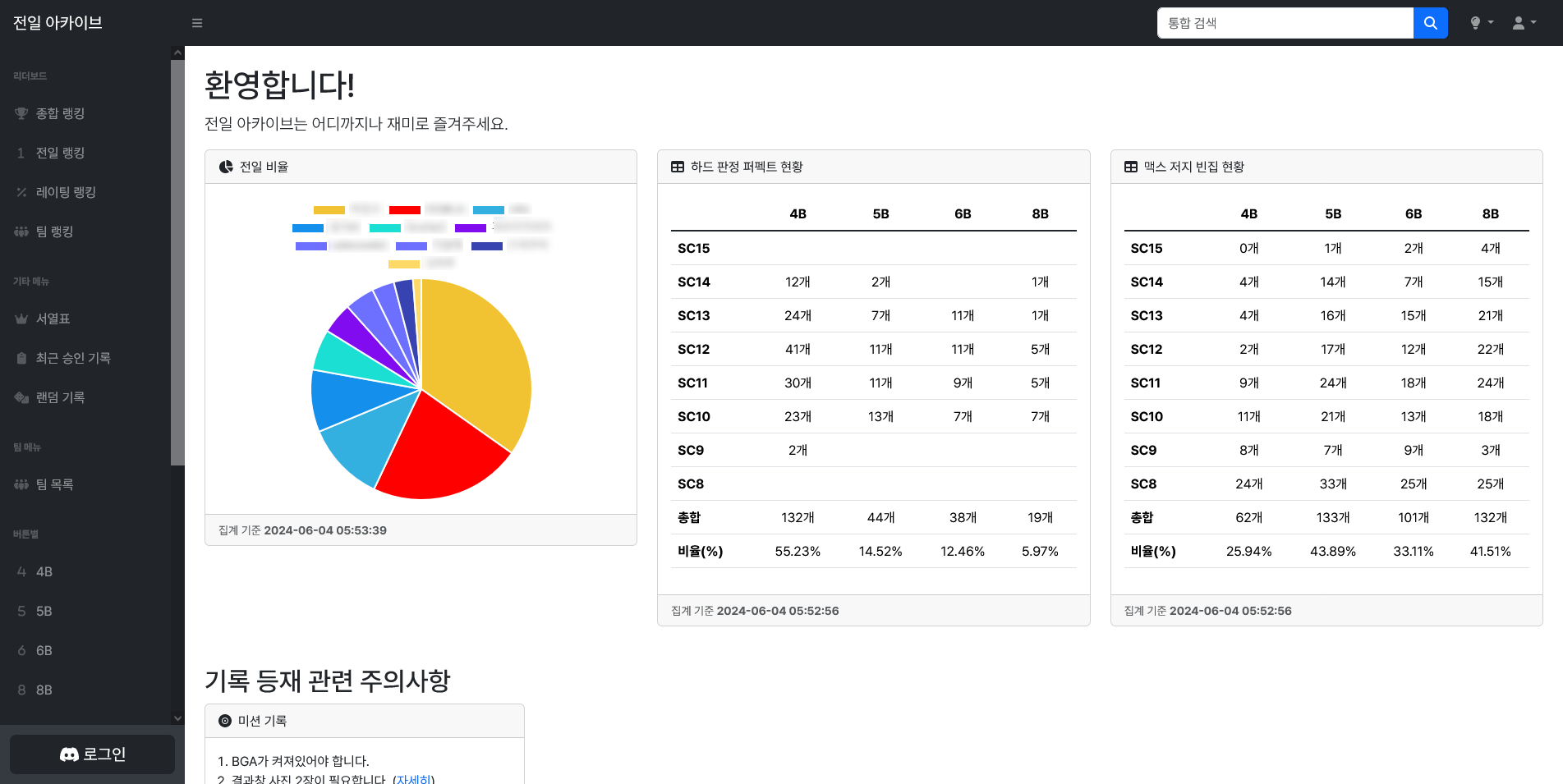Click the 25.94% ratio cell
The width and height of the screenshot is (1563, 784).
tap(1248, 551)
